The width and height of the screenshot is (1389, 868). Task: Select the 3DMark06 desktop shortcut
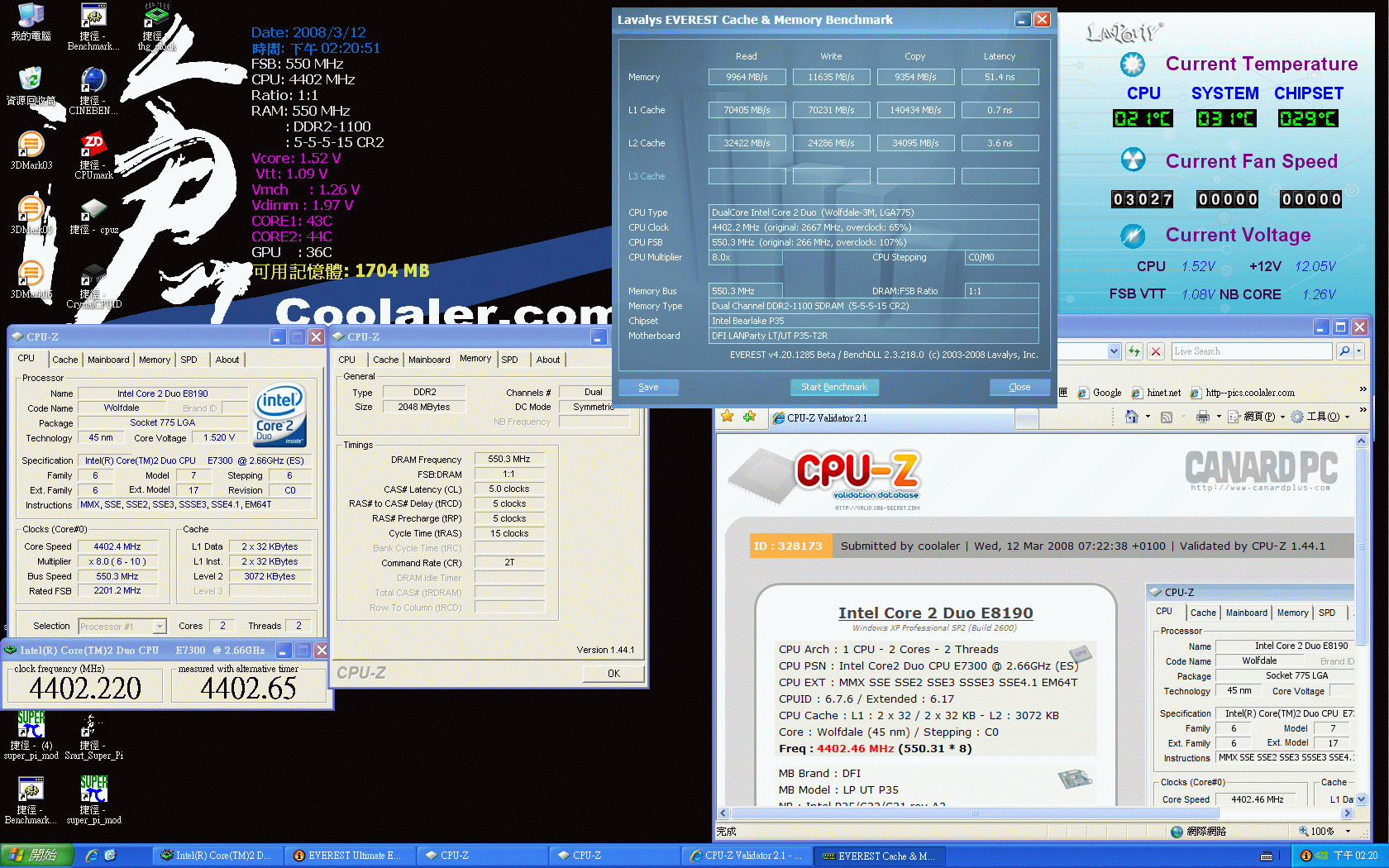click(x=31, y=279)
